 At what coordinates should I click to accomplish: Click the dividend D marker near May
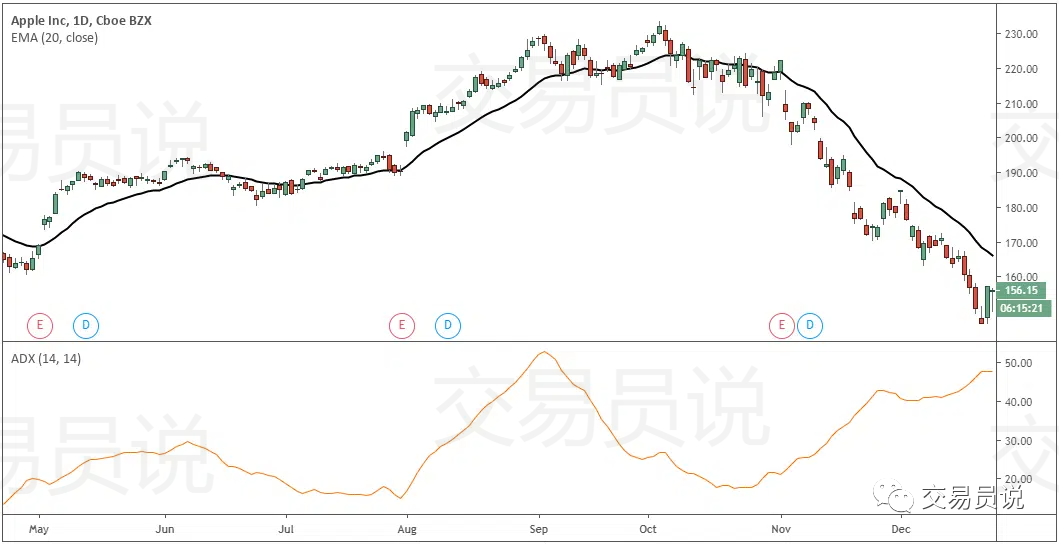[86, 325]
